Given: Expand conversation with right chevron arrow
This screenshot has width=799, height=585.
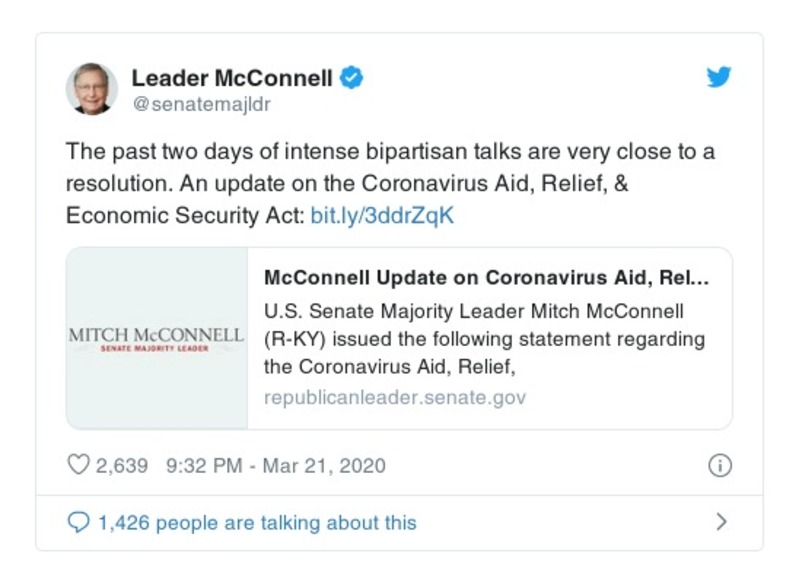Looking at the screenshot, I should pyautogui.click(x=721, y=522).
